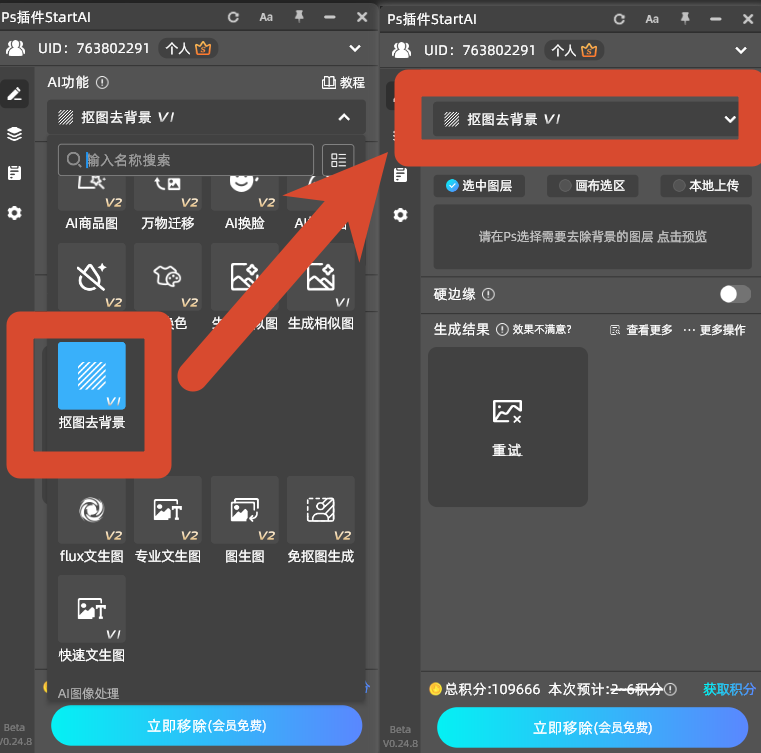Select the 专业文生图 feature

[167, 520]
